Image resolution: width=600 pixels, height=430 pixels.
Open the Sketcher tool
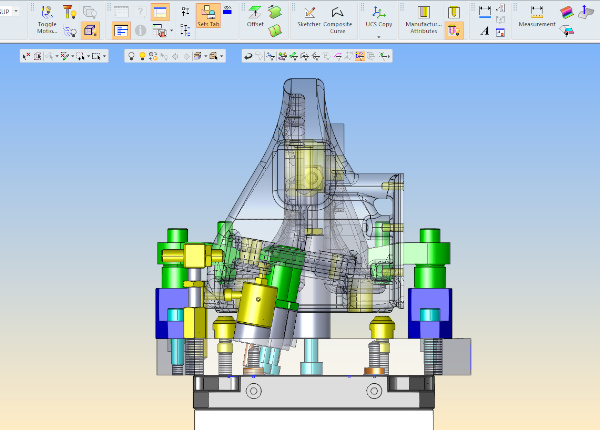click(308, 16)
